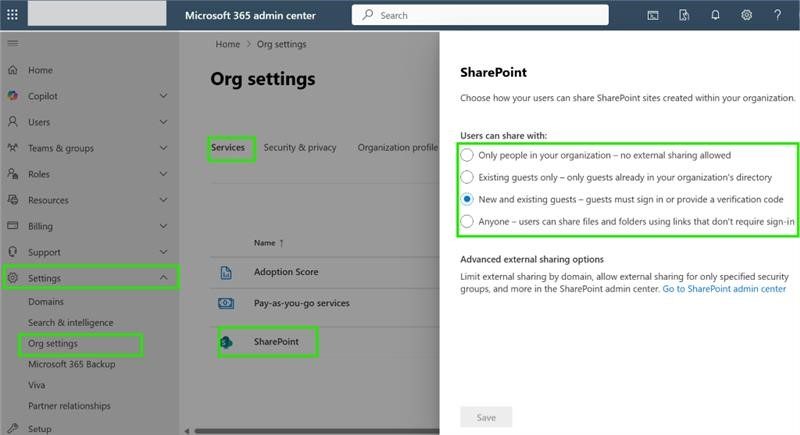Collapse the Settings chevron
This screenshot has width=800, height=435.
point(163,277)
